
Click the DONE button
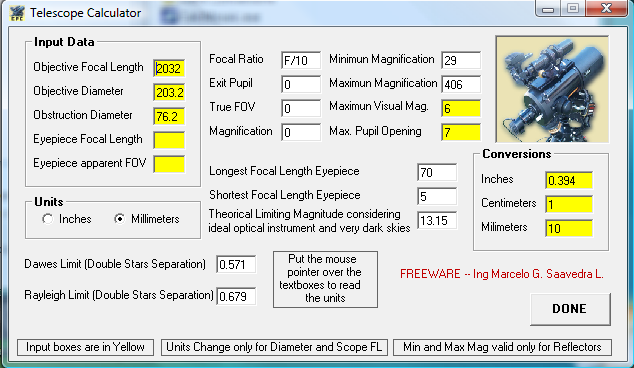[x=570, y=309]
